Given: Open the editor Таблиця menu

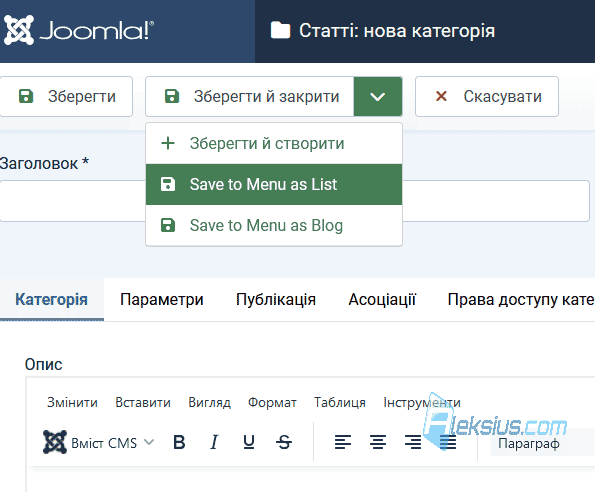Looking at the screenshot, I should (340, 402).
